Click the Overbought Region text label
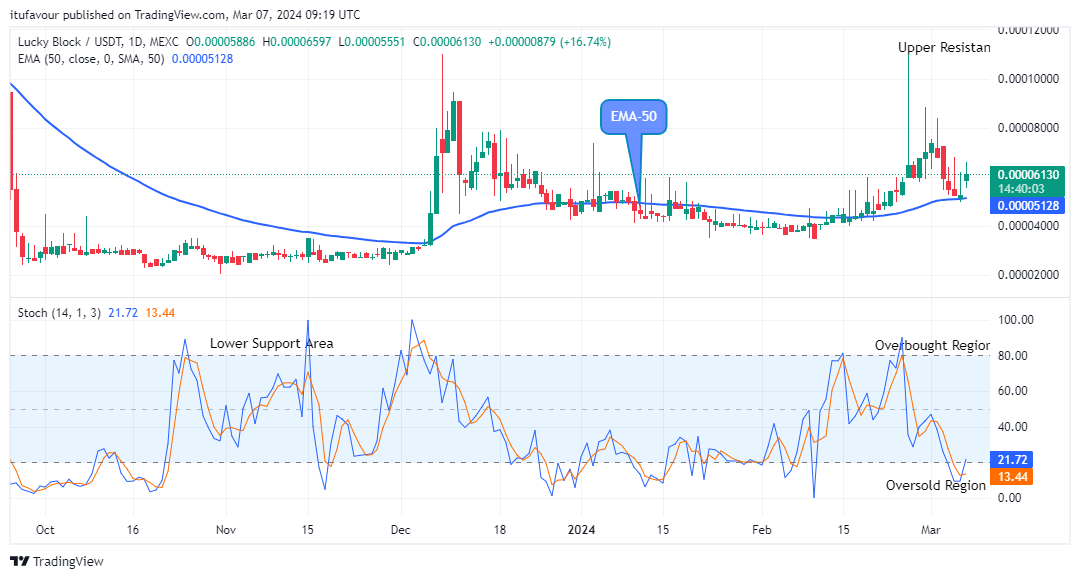 933,346
